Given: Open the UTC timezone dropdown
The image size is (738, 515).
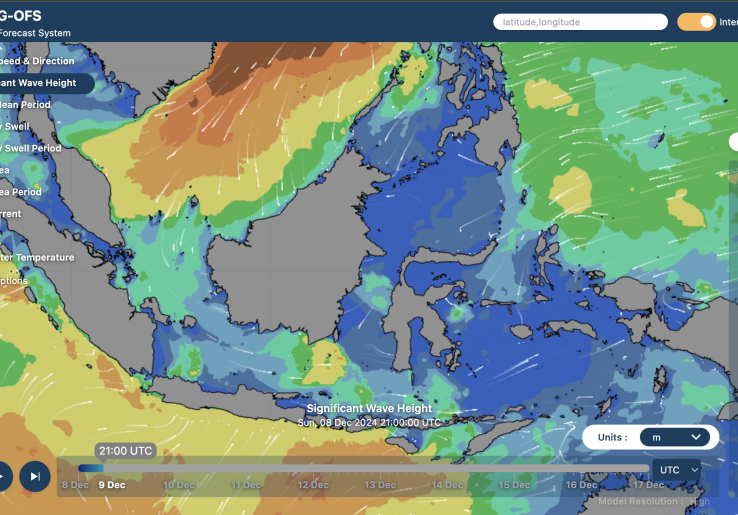Looking at the screenshot, I should pos(677,469).
